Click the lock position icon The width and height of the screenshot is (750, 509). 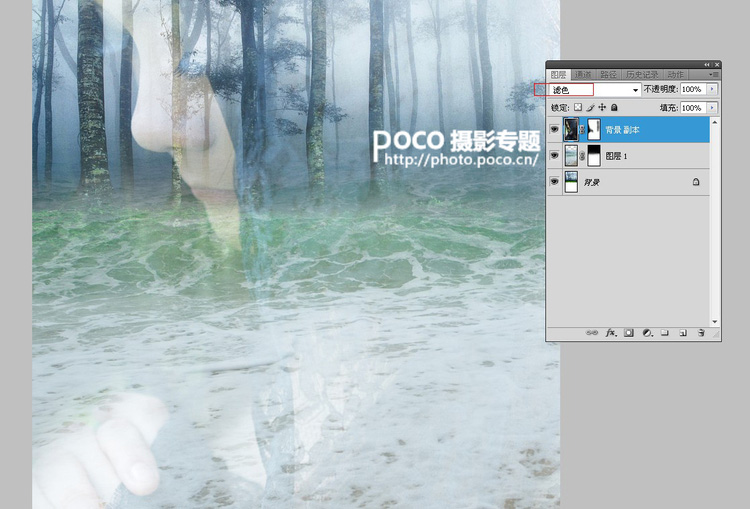[x=602, y=107]
